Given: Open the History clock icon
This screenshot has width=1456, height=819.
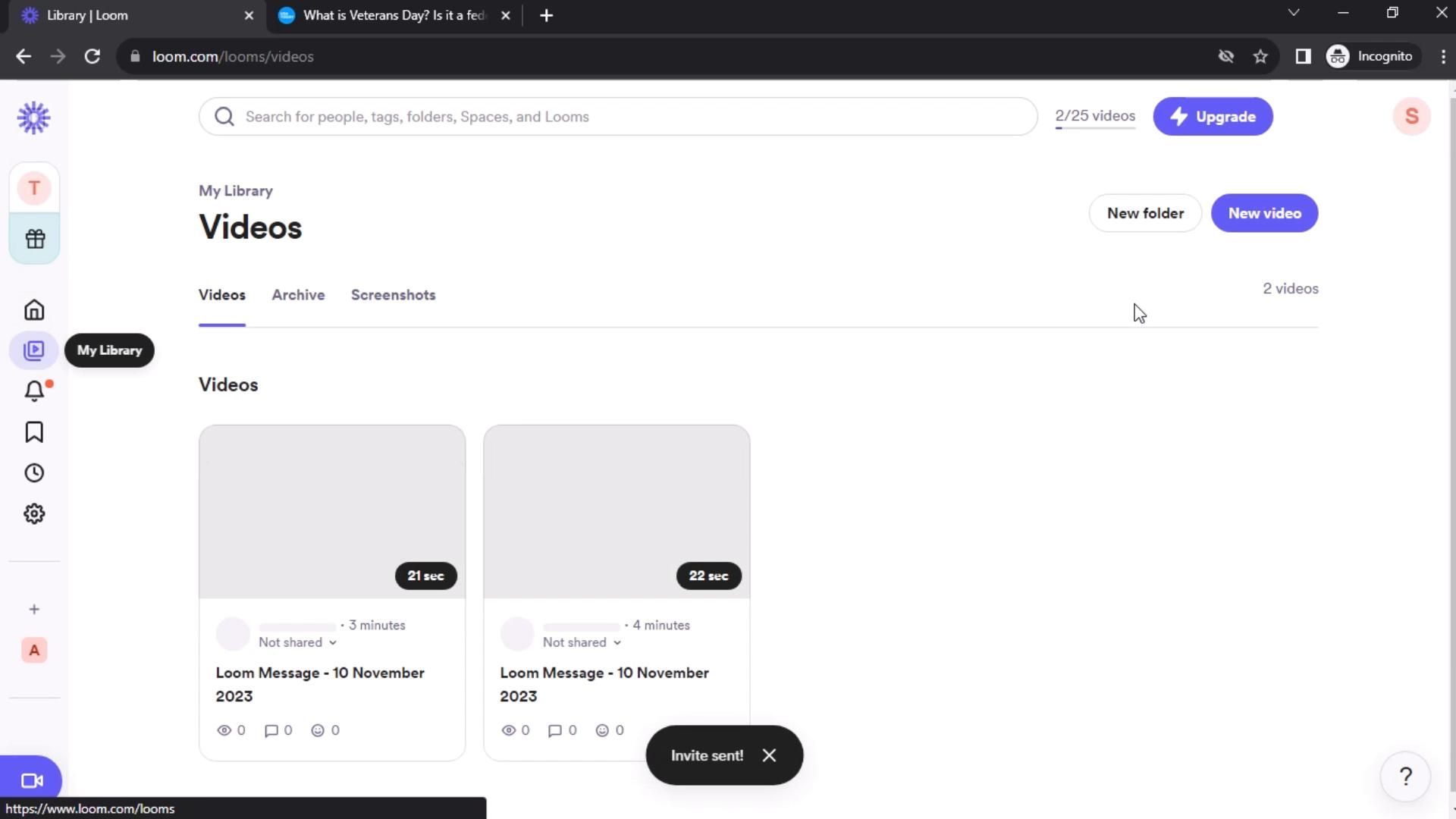Looking at the screenshot, I should pos(34,473).
